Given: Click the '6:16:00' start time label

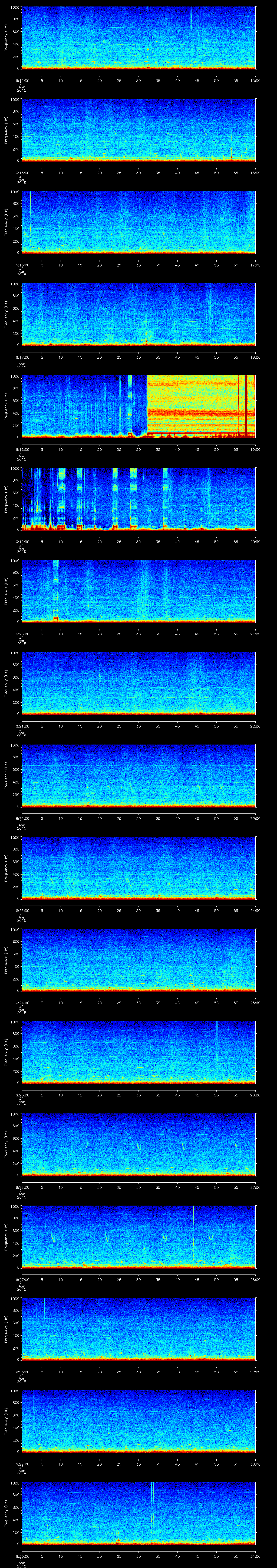Looking at the screenshot, I should click(22, 264).
